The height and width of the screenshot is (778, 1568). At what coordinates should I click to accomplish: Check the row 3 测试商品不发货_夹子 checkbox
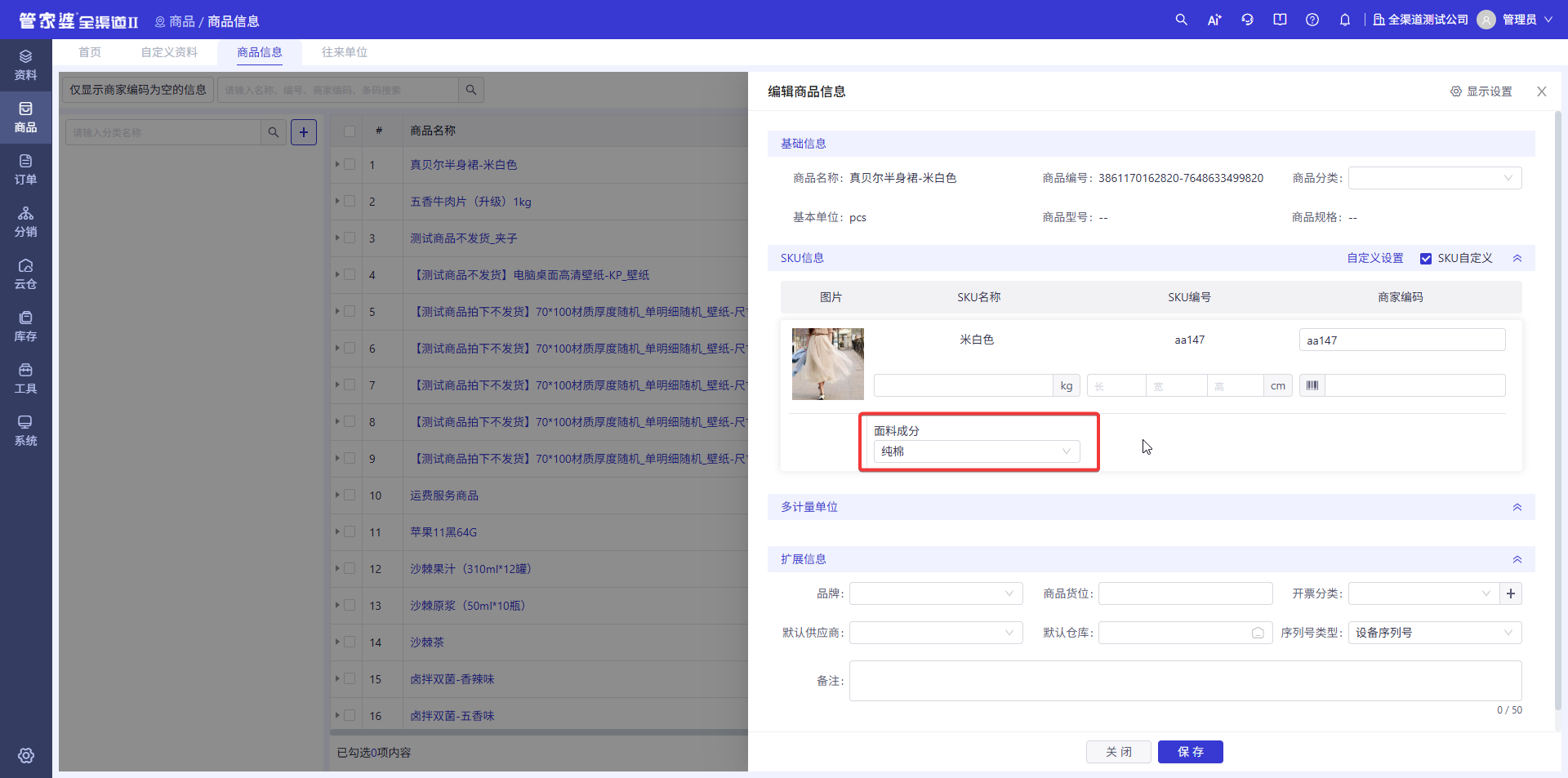click(x=350, y=238)
